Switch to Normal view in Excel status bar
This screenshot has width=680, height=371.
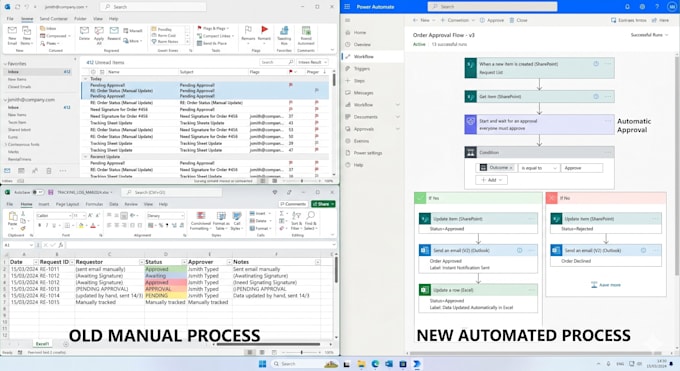250,352
